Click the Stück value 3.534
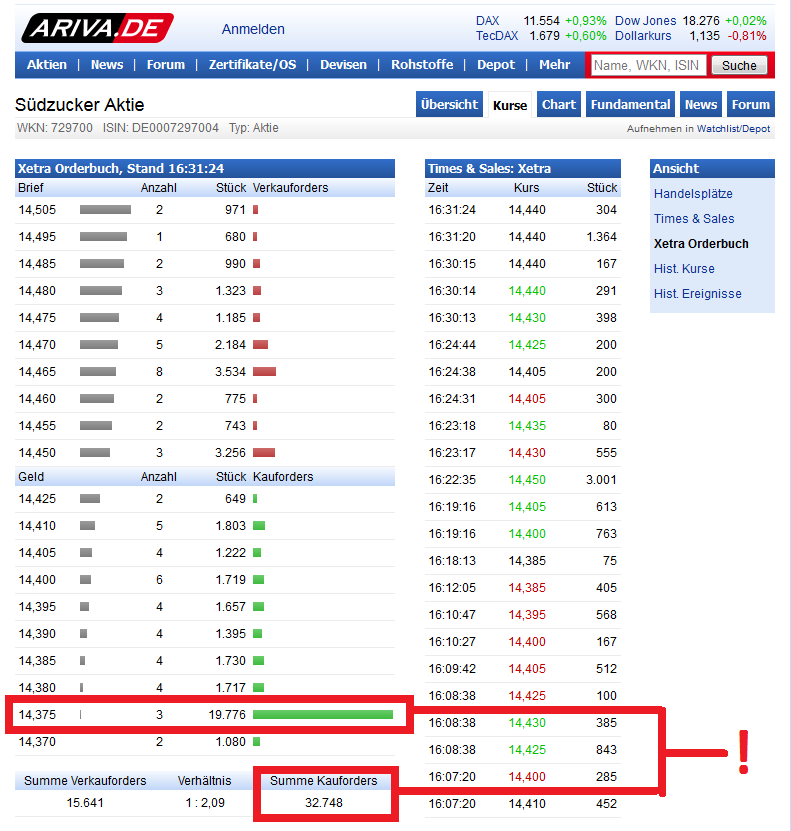The width and height of the screenshot is (791, 831). [x=230, y=372]
